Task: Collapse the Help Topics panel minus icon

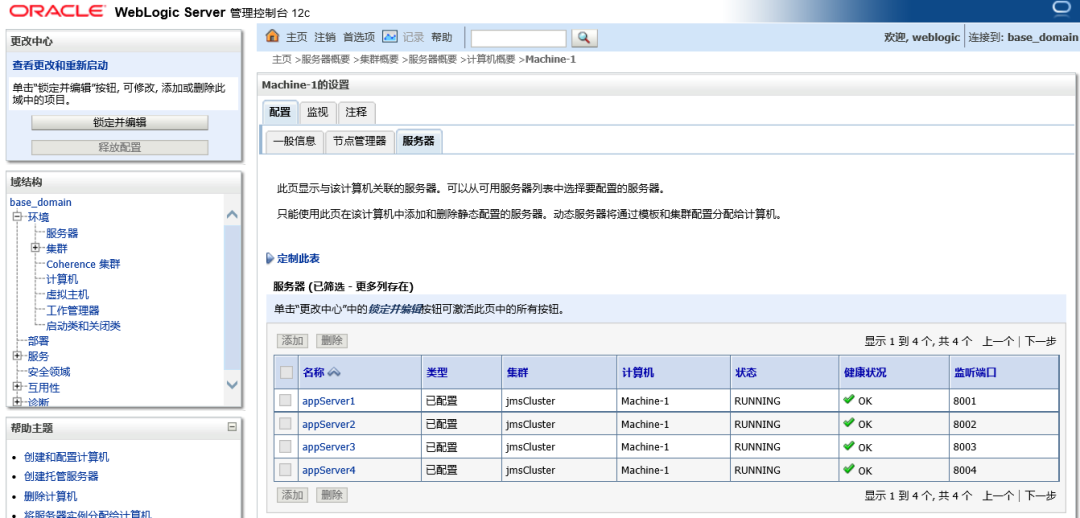Action: 232,427
